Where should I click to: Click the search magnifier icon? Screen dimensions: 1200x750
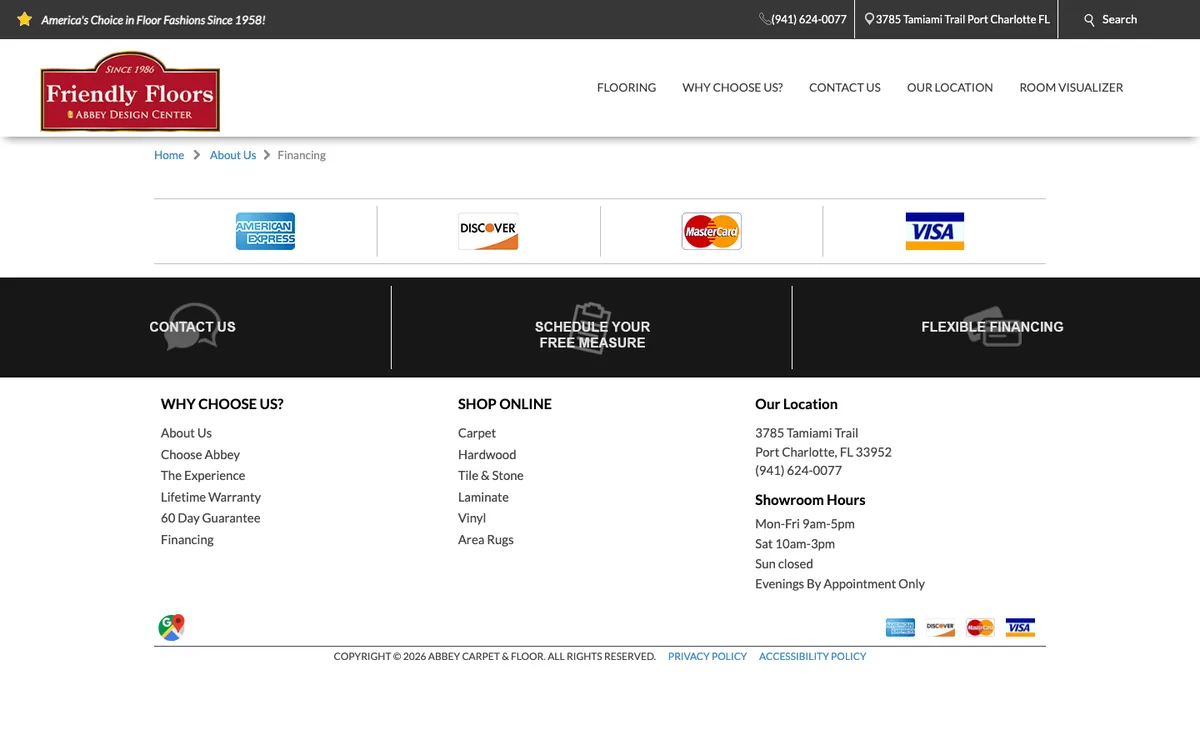(x=1090, y=20)
